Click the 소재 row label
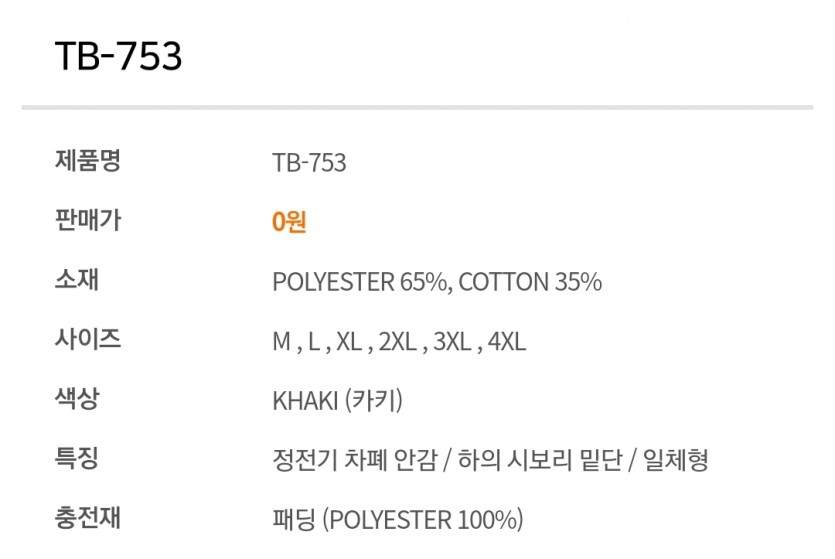 (76, 280)
